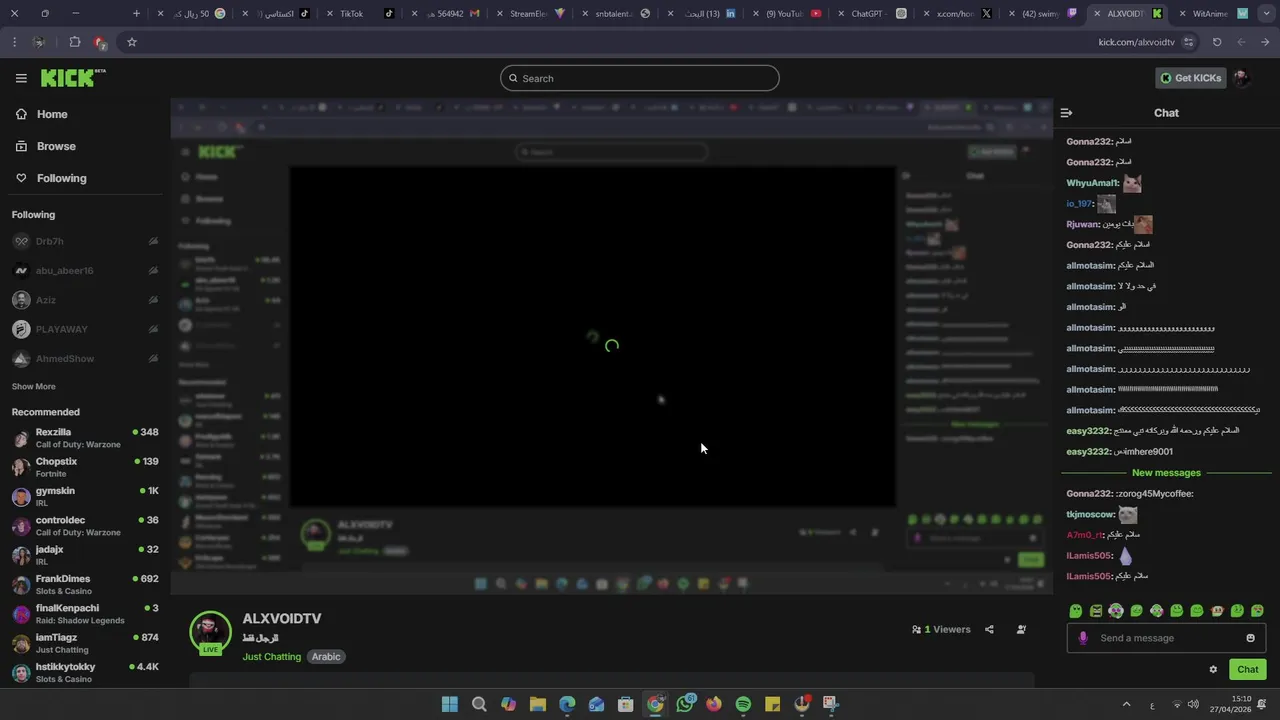Open FrankDimes recommended channel

click(x=85, y=584)
